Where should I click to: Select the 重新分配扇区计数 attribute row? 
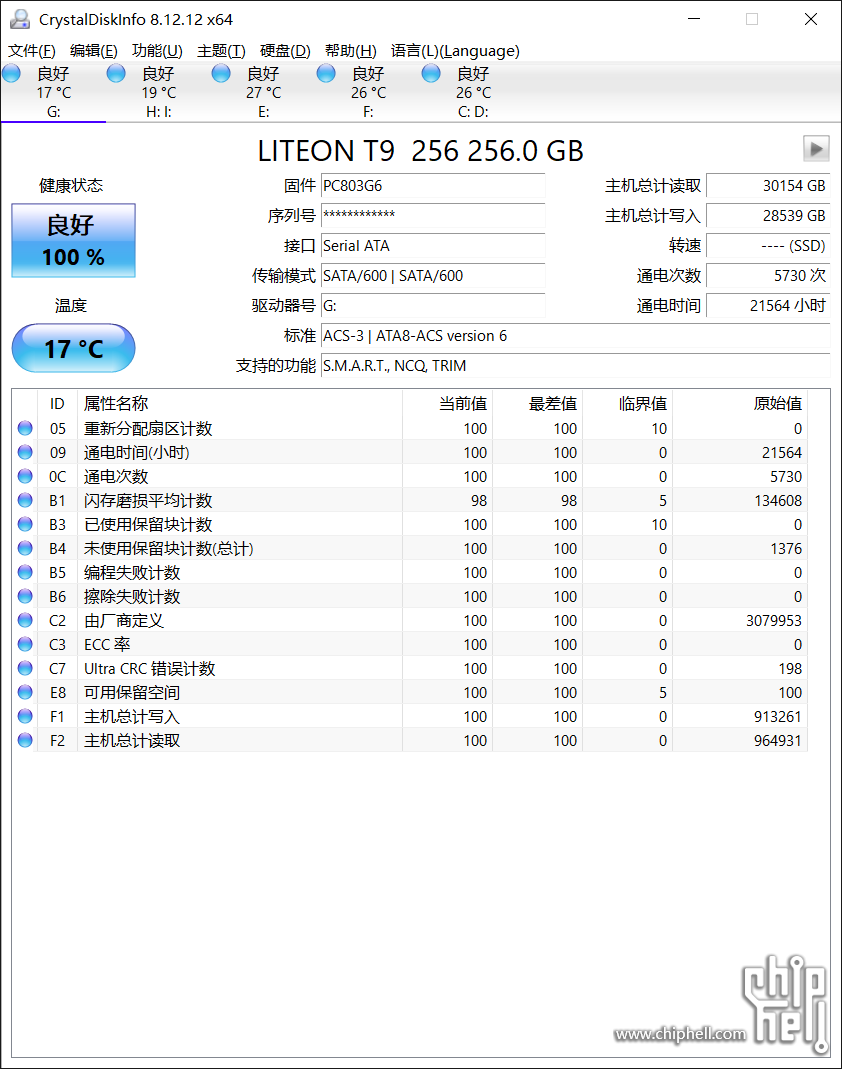coord(410,428)
